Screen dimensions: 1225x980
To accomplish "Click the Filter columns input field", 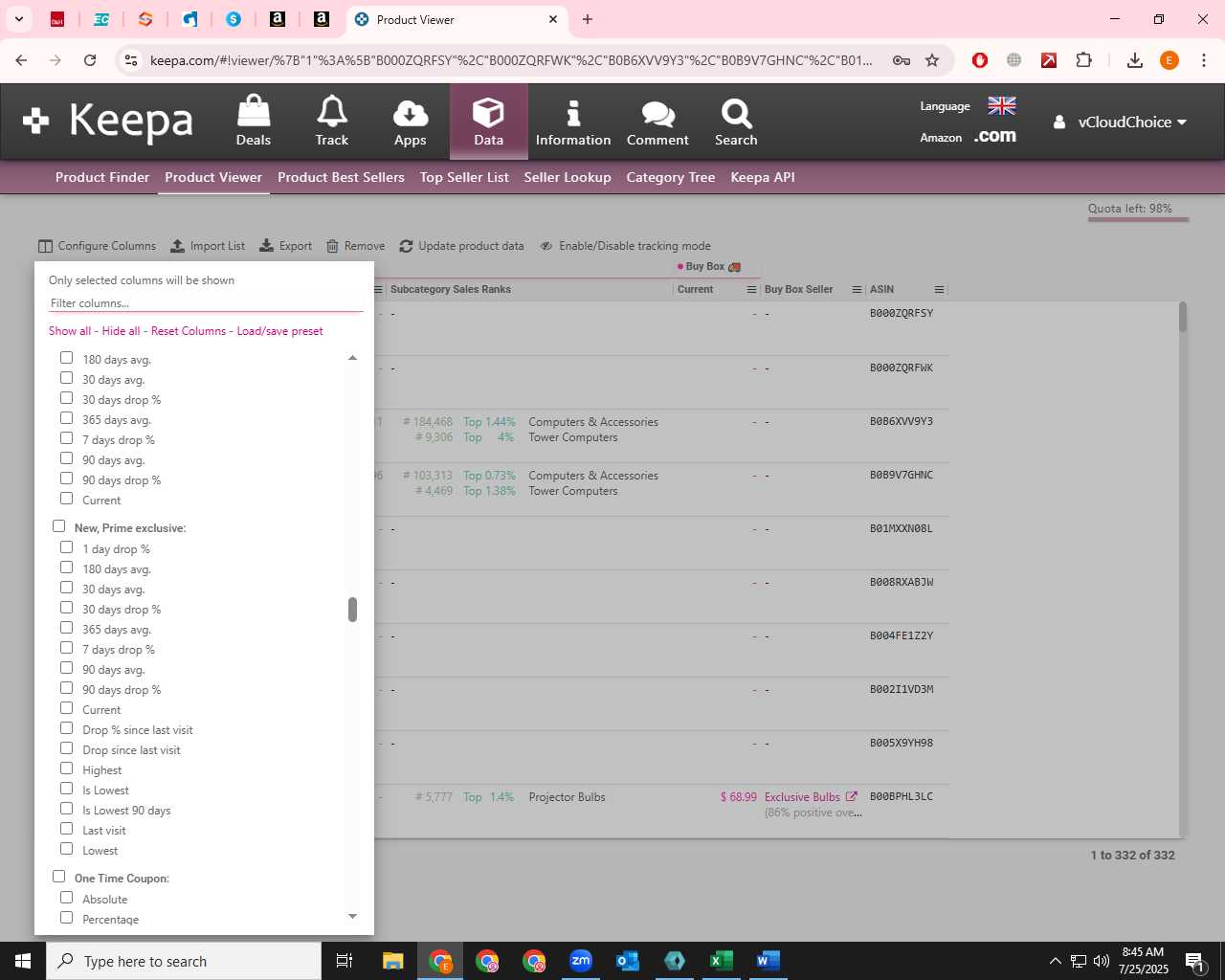I will (206, 302).
